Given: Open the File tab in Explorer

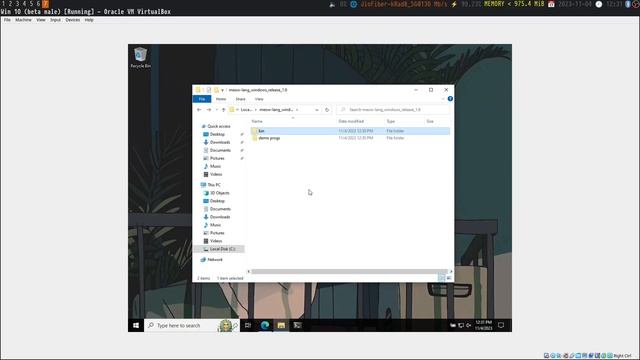Looking at the screenshot, I should [x=202, y=99].
